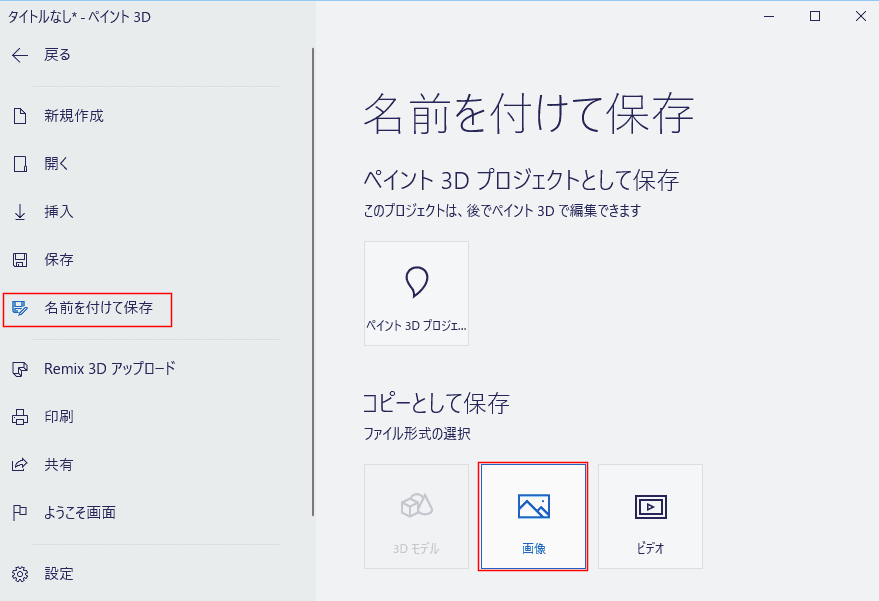The height and width of the screenshot is (601, 879).
Task: Select 共有 menu item
Action: tap(59, 465)
